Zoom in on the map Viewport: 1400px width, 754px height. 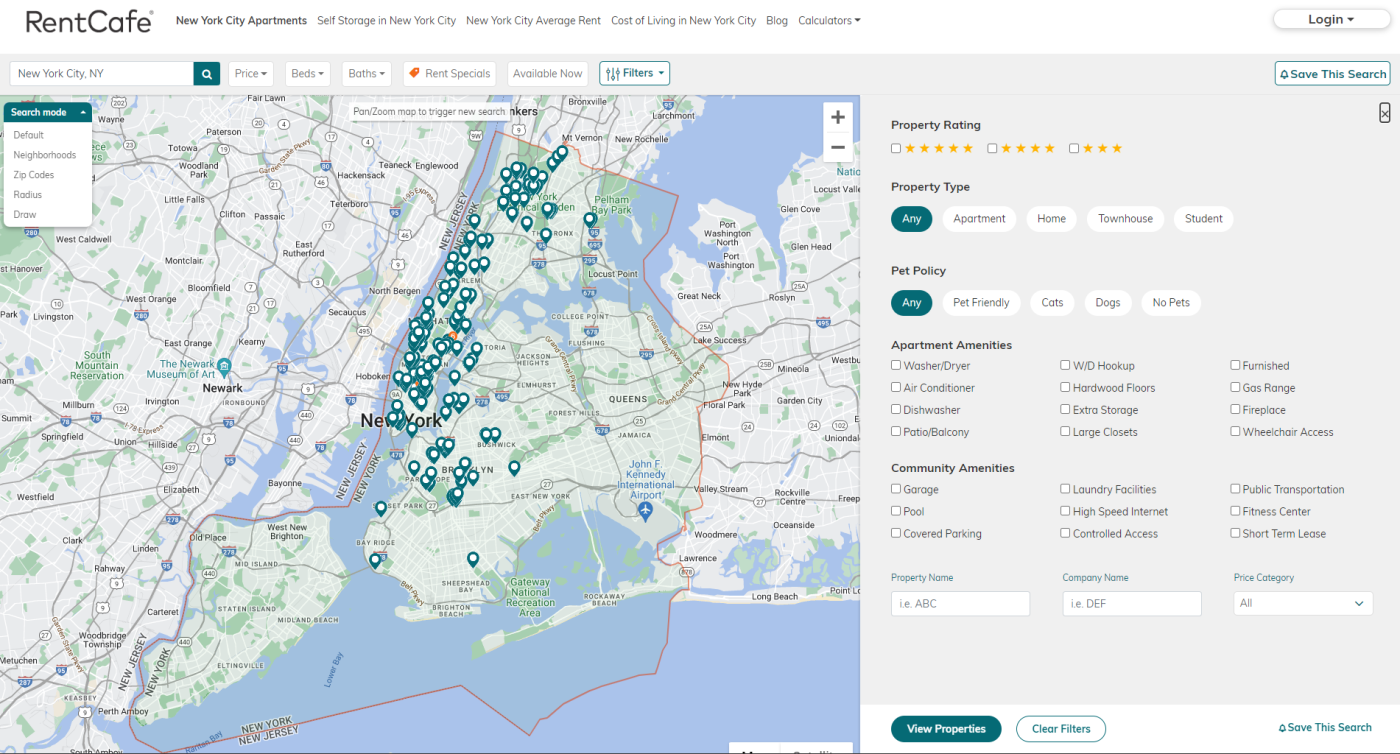[837, 117]
